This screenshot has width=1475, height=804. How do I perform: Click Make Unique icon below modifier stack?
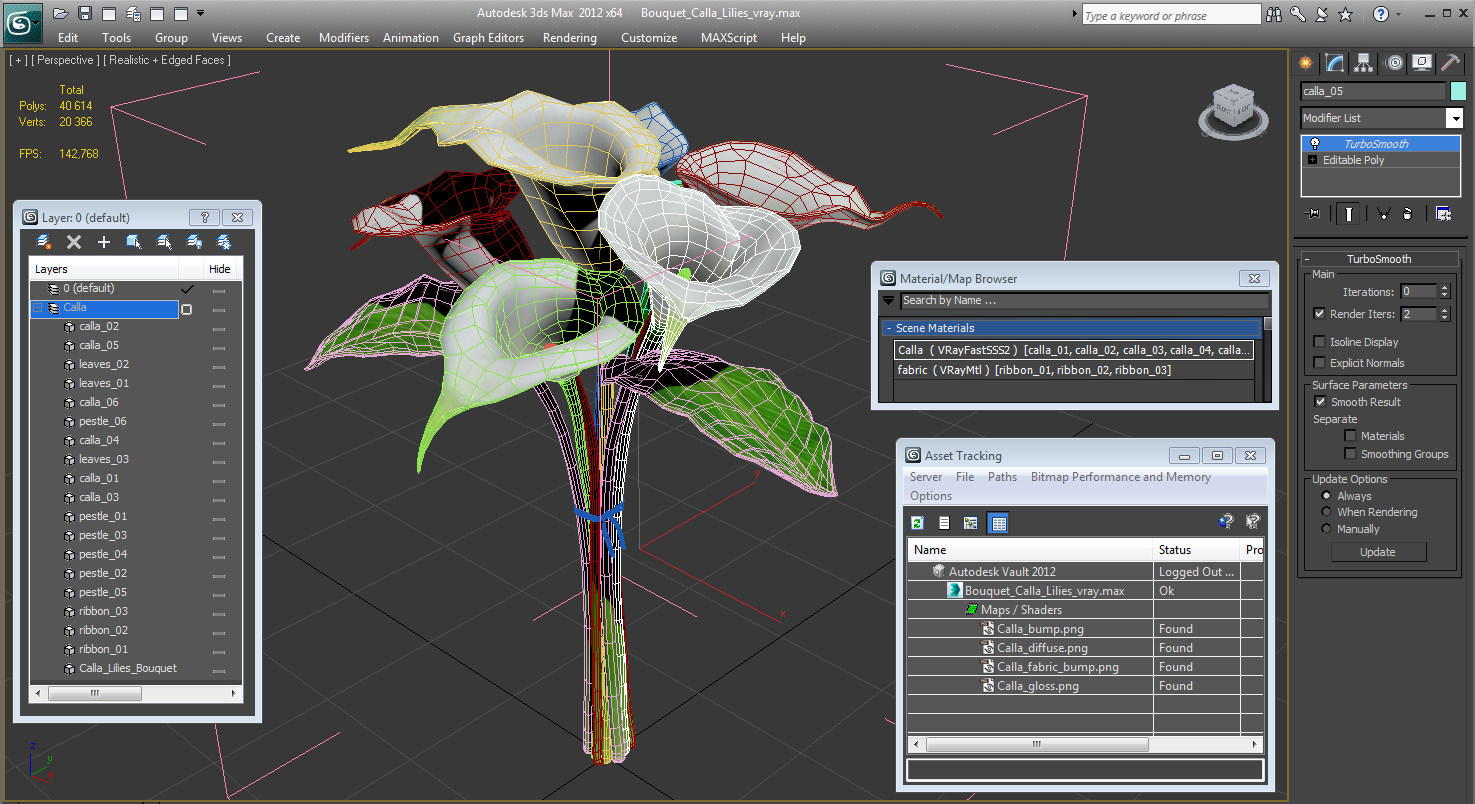click(1384, 213)
